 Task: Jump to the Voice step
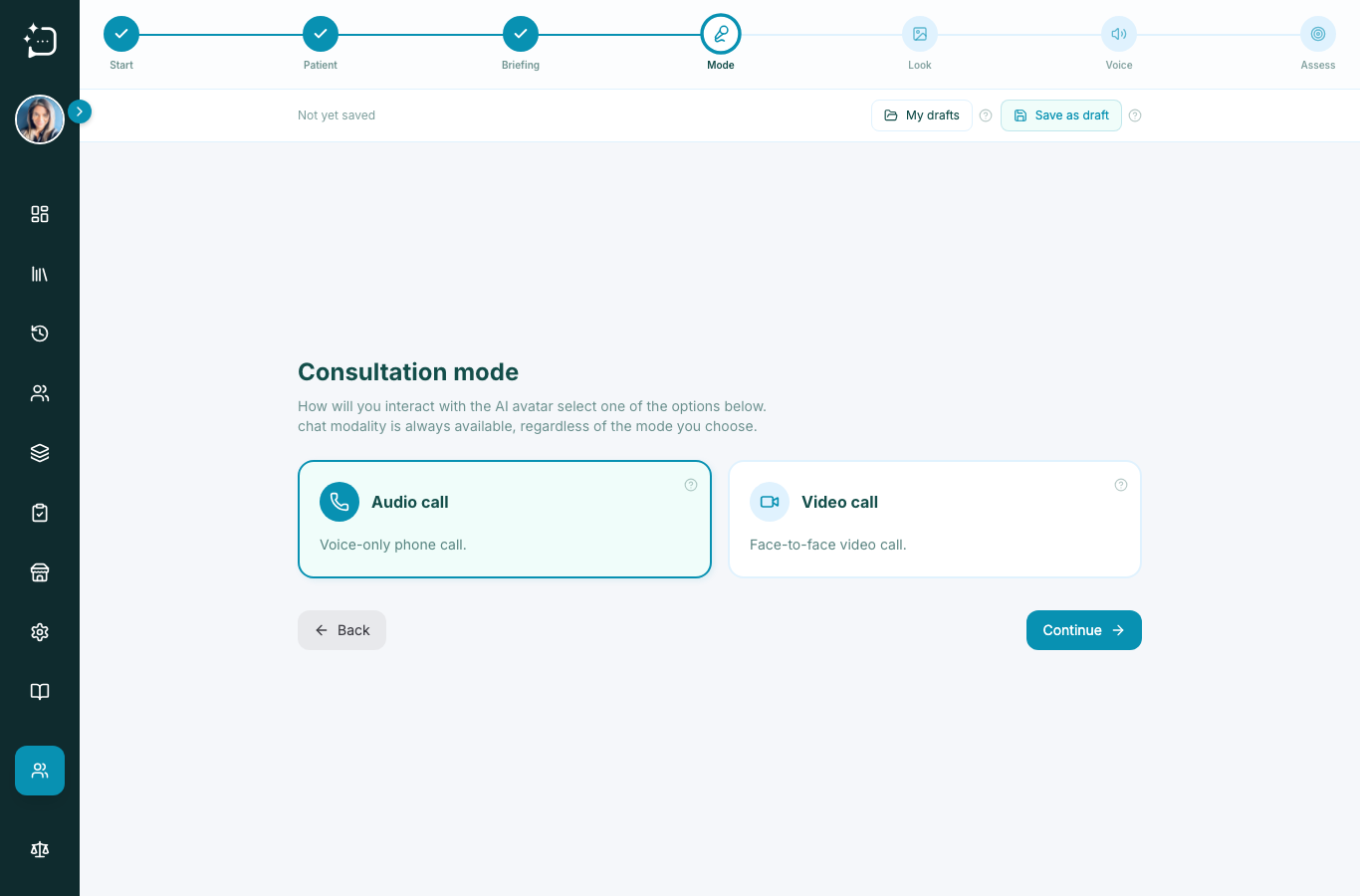[x=1119, y=34]
